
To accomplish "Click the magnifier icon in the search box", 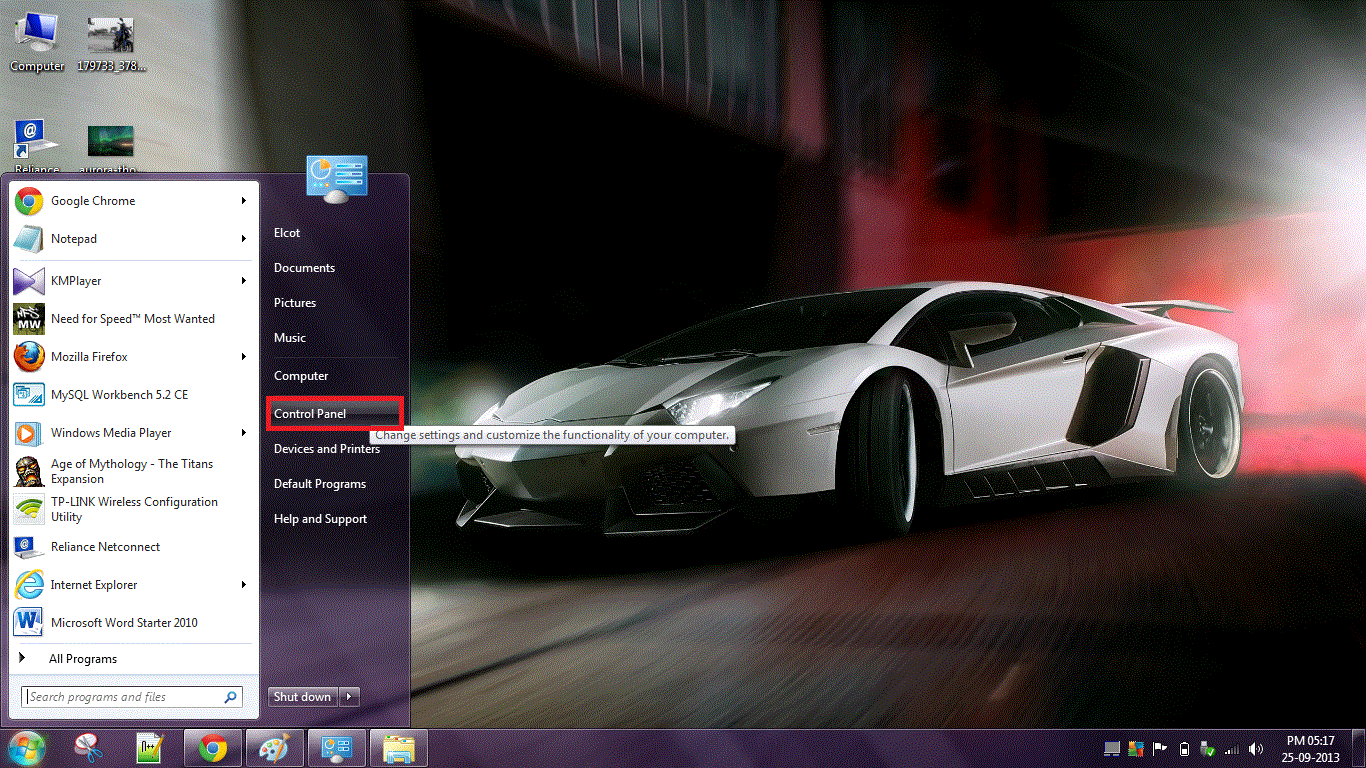I will click(231, 697).
